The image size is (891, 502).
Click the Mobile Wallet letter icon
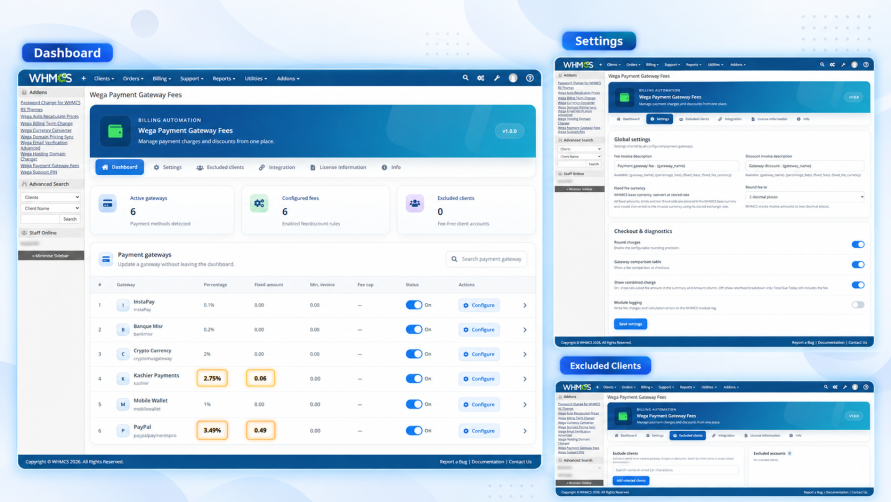[x=123, y=404]
